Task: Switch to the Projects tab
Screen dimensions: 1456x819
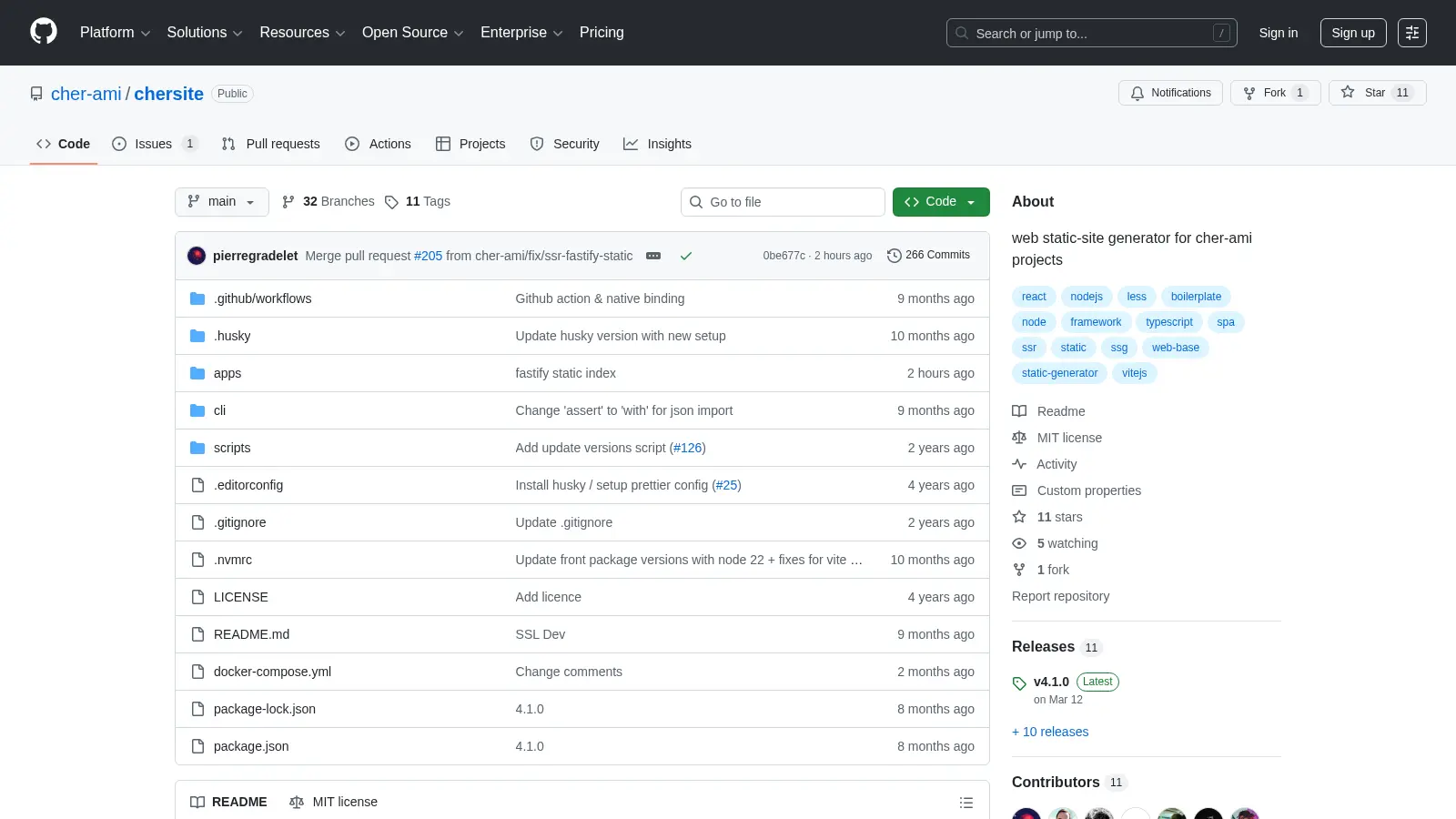Action: [470, 144]
